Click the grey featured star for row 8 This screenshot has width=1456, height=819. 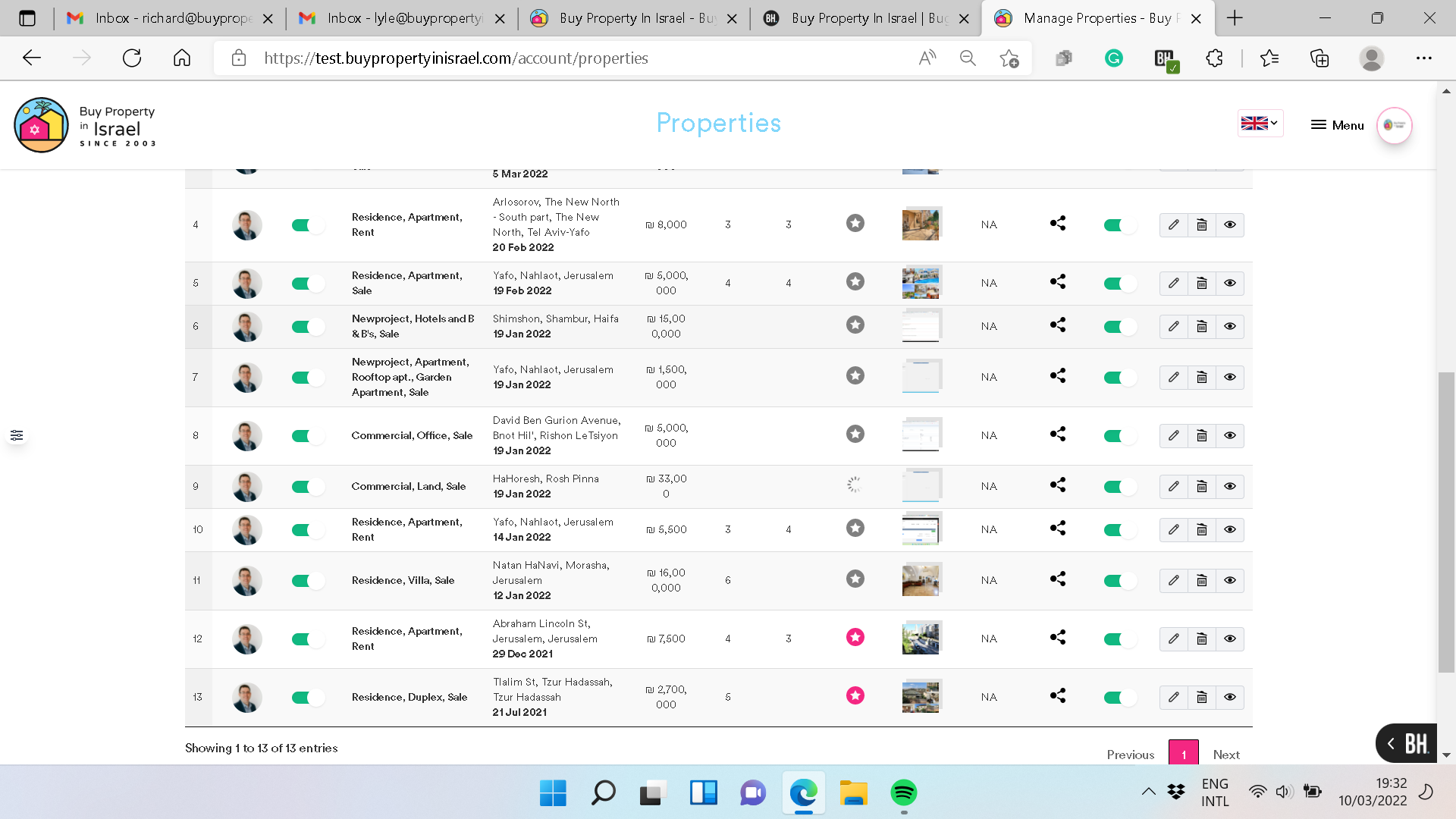pyautogui.click(x=855, y=434)
